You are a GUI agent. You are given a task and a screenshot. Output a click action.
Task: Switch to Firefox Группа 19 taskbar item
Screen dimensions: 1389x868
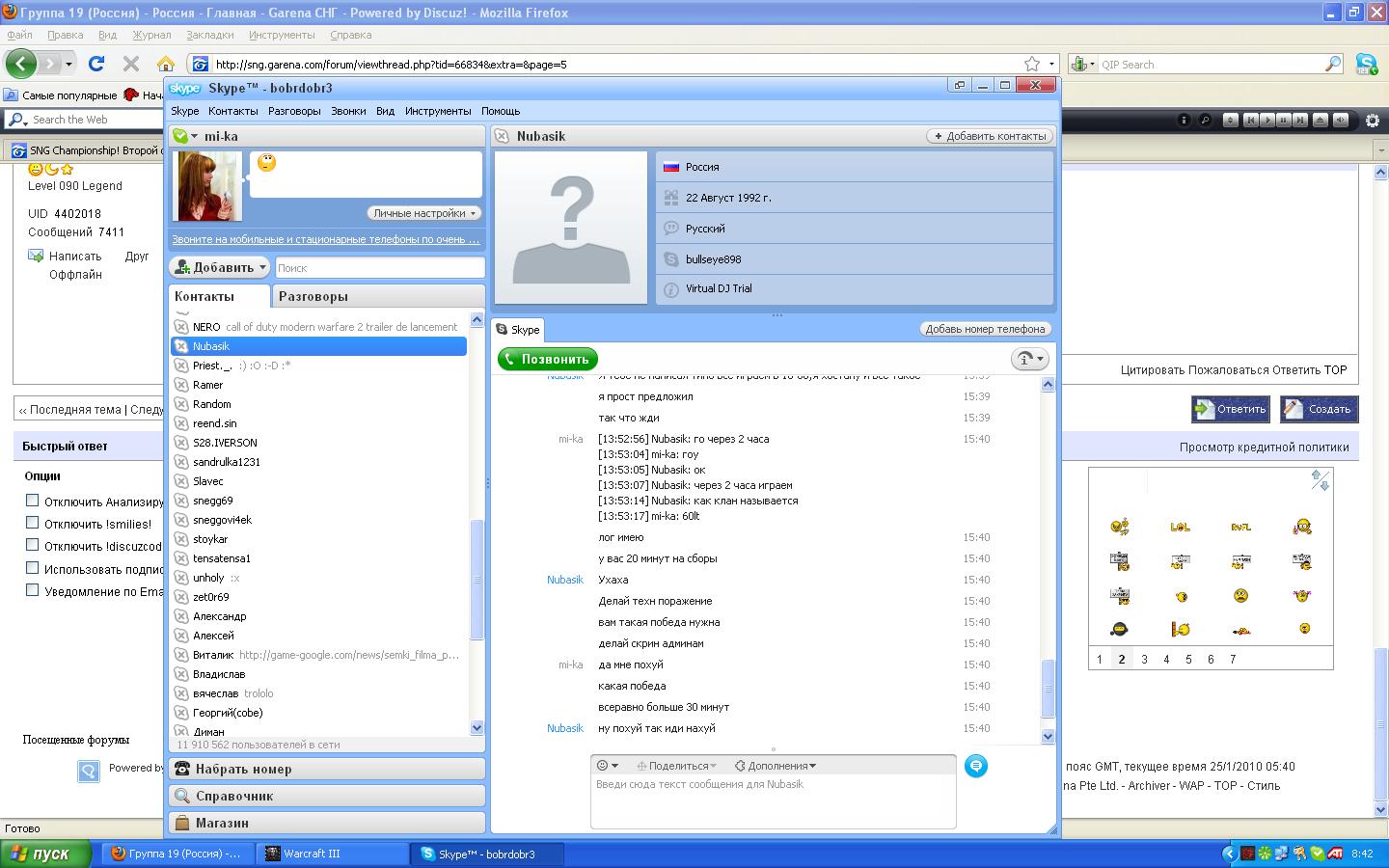pos(177,854)
